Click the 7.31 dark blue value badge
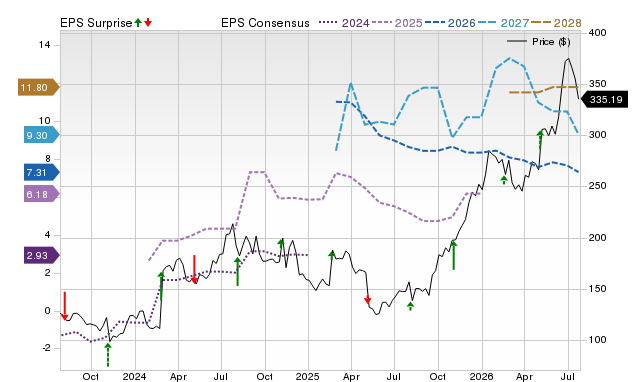This screenshot has width=640, height=382. pyautogui.click(x=41, y=172)
